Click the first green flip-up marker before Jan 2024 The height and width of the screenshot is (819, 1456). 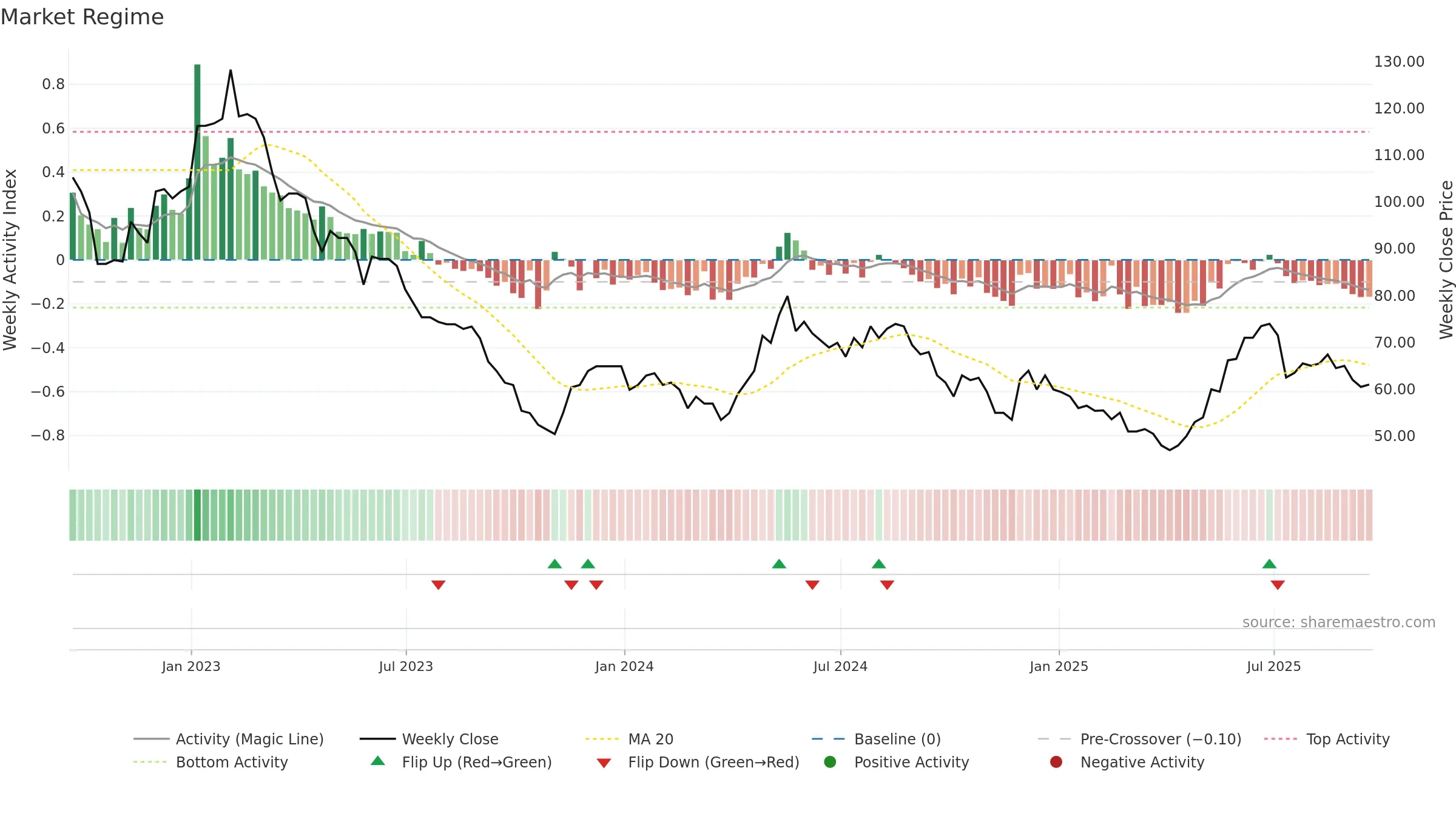pos(554,564)
